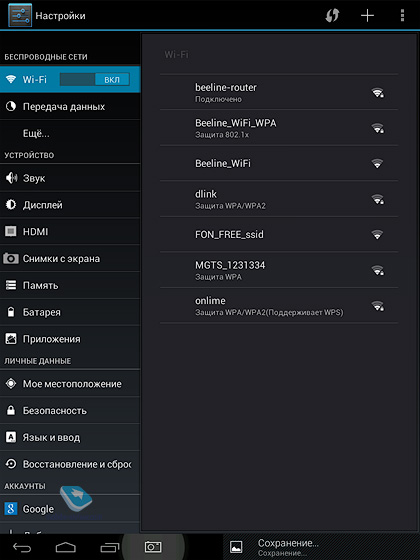Click the battery icon beside Батарея
420x560 pixels.
11,312
